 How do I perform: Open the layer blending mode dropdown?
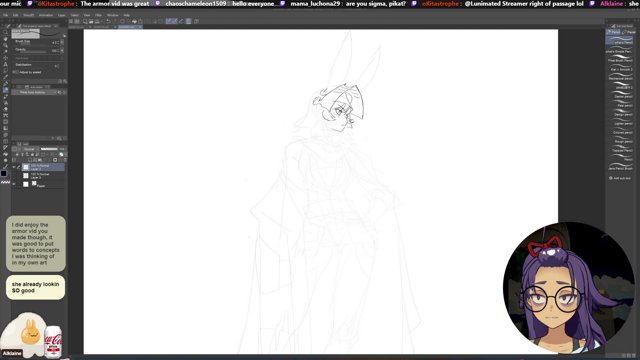click(x=30, y=149)
